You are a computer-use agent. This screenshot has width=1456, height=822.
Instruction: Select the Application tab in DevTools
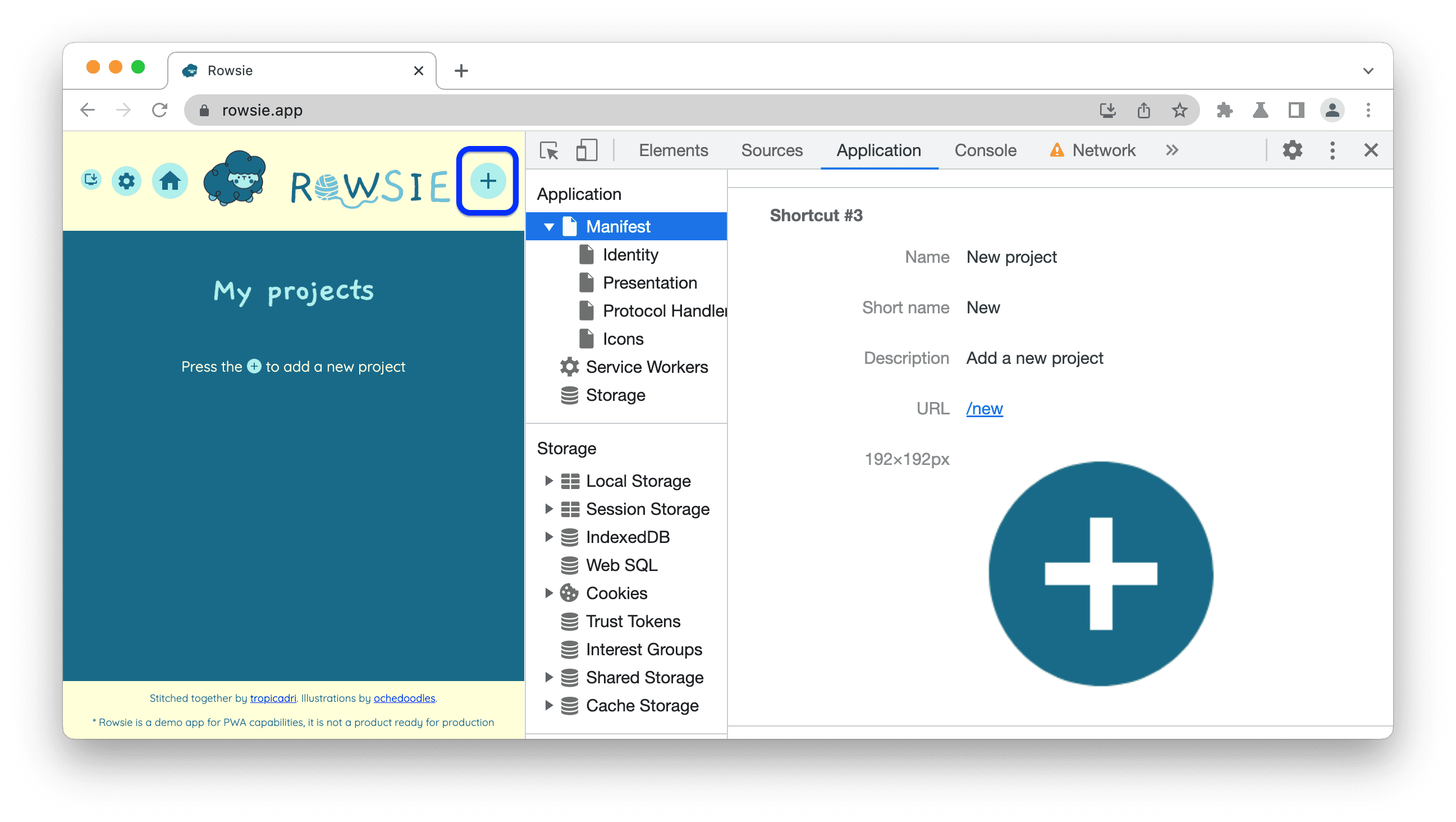coord(879,150)
